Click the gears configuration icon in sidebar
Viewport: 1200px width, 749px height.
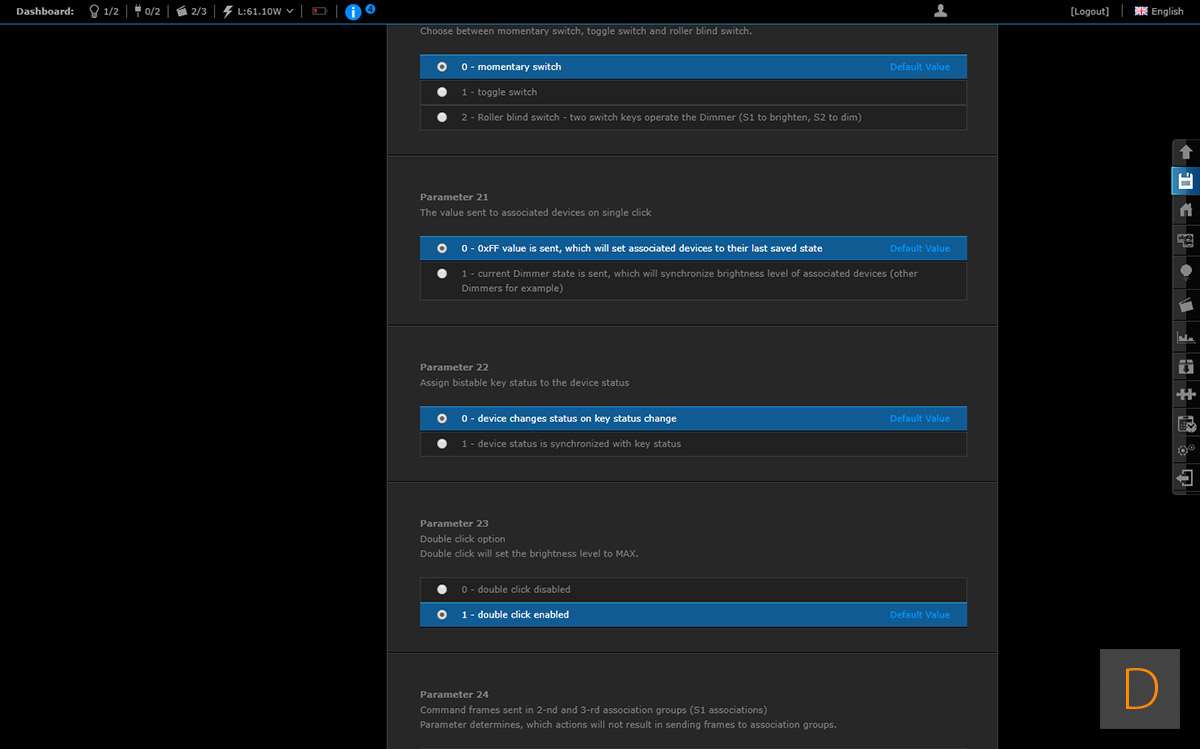pyautogui.click(x=1186, y=450)
